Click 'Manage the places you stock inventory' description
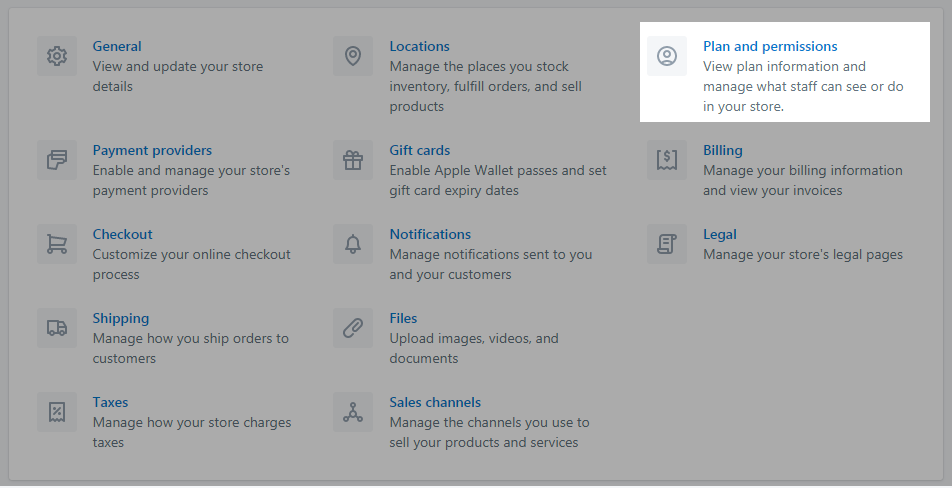952x488 pixels. 486,86
